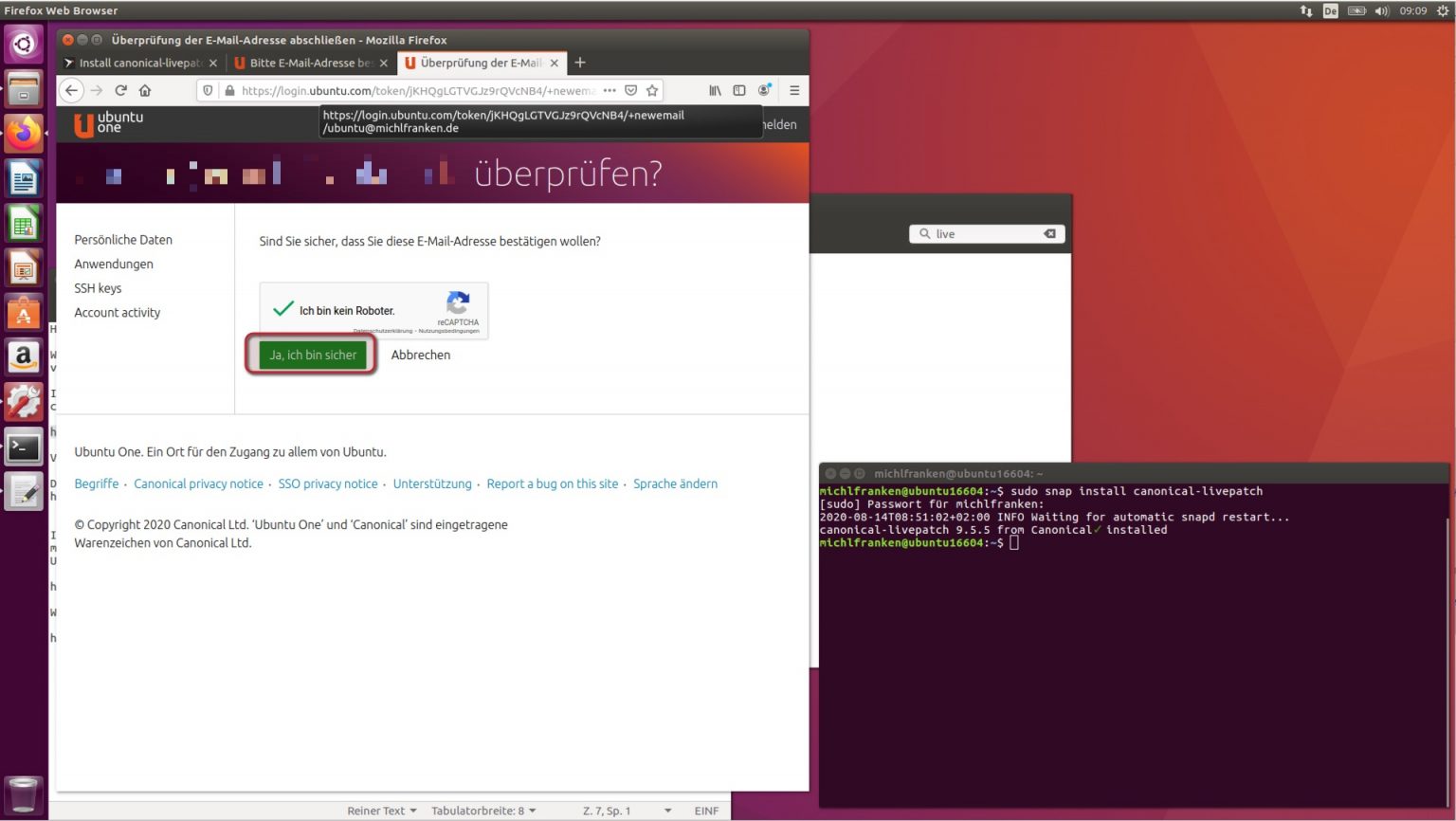The width and height of the screenshot is (1456, 821).
Task: Click the Sprache ändern link
Action: tap(675, 483)
